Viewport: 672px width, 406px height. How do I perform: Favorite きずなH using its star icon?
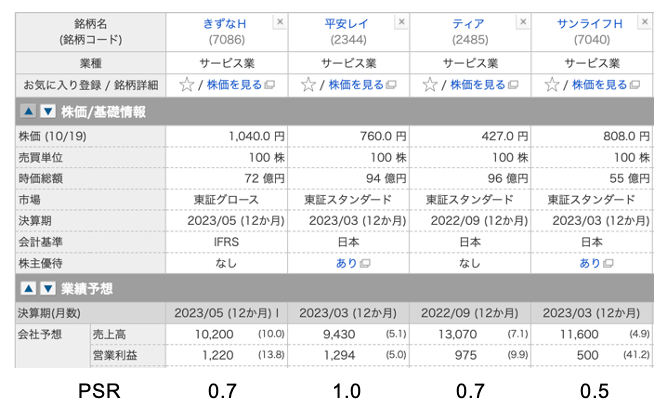(x=187, y=84)
